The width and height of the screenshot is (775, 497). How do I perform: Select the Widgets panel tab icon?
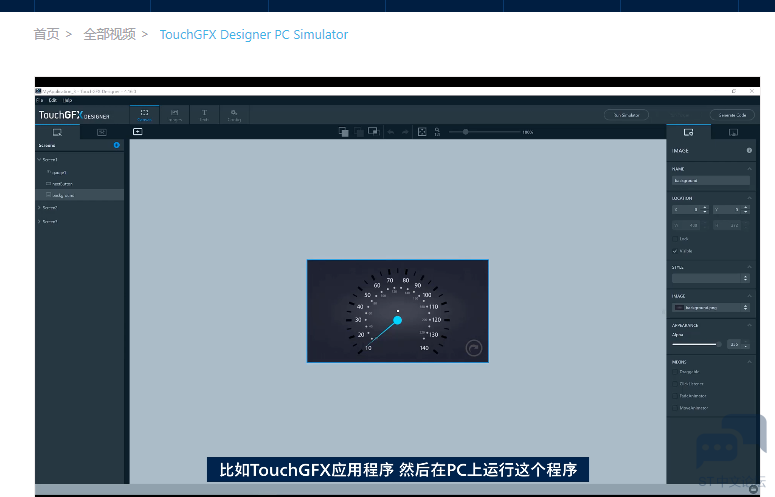[x=102, y=132]
